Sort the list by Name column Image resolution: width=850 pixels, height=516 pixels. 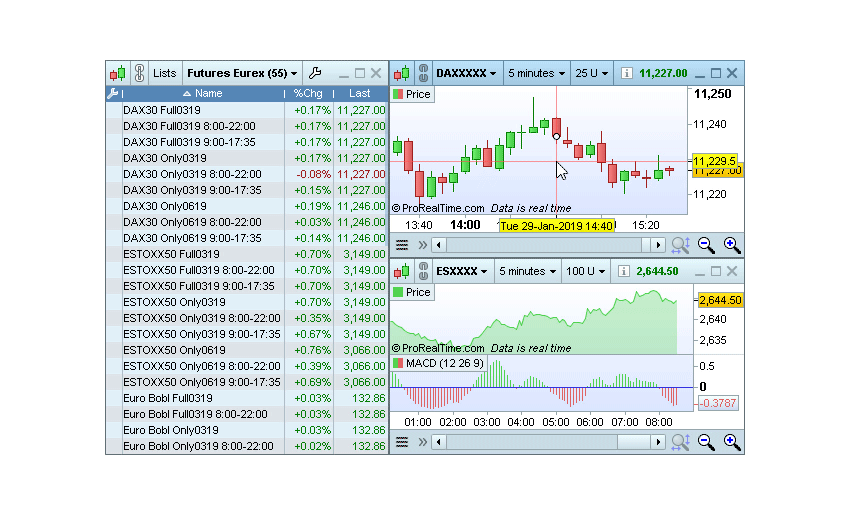203,93
